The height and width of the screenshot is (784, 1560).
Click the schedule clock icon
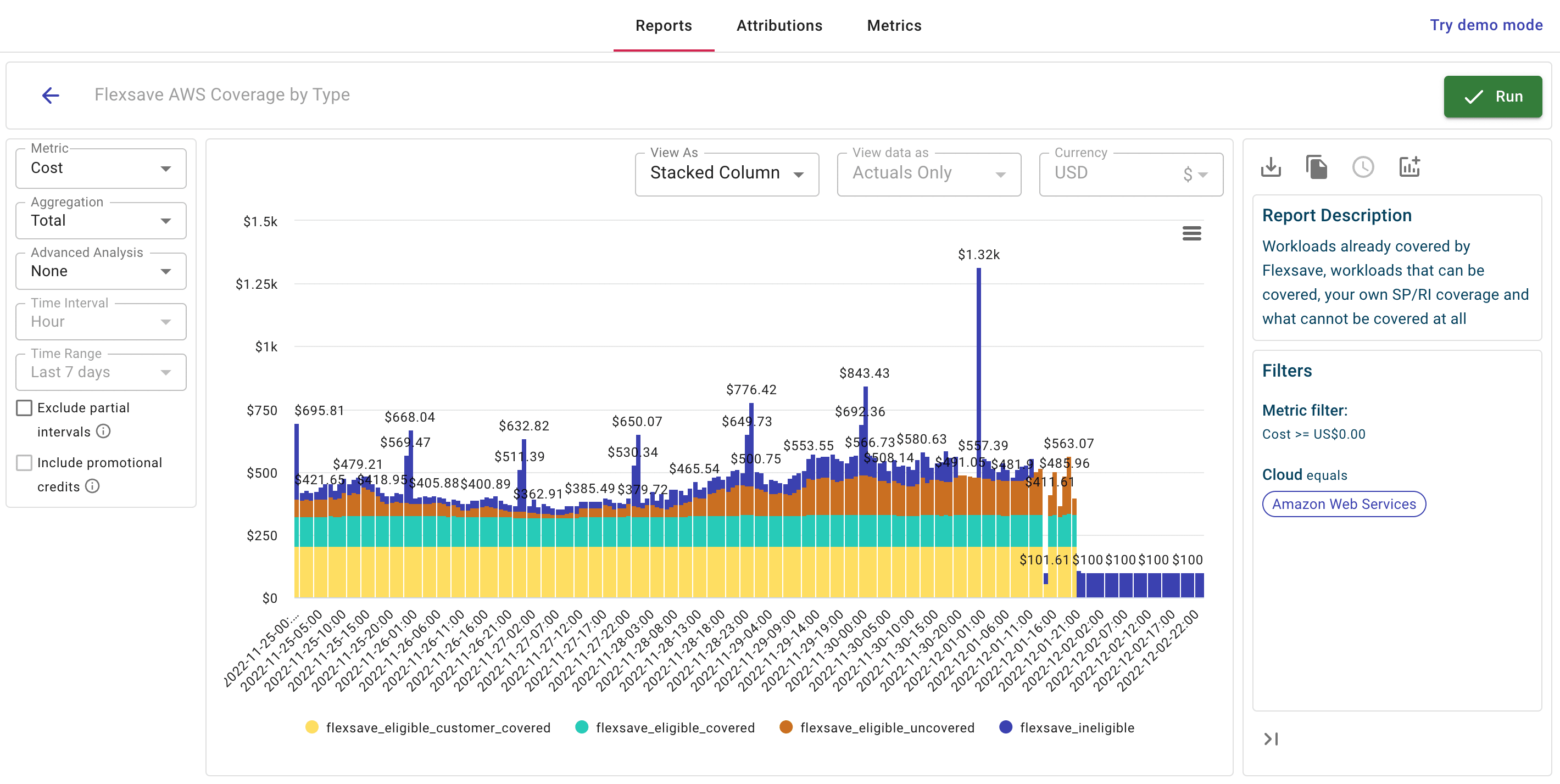(1363, 167)
